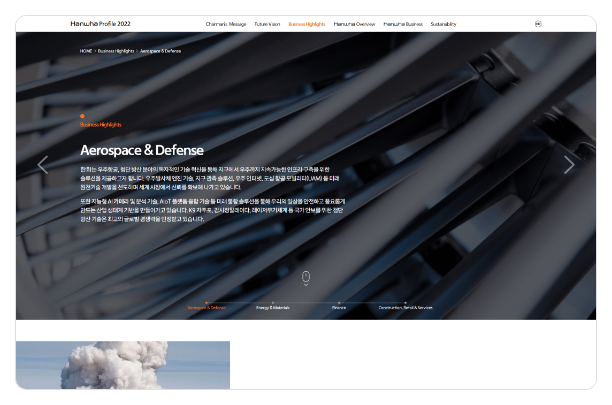Select Business Highlights in top navigation
The width and height of the screenshot is (612, 405).
point(307,22)
